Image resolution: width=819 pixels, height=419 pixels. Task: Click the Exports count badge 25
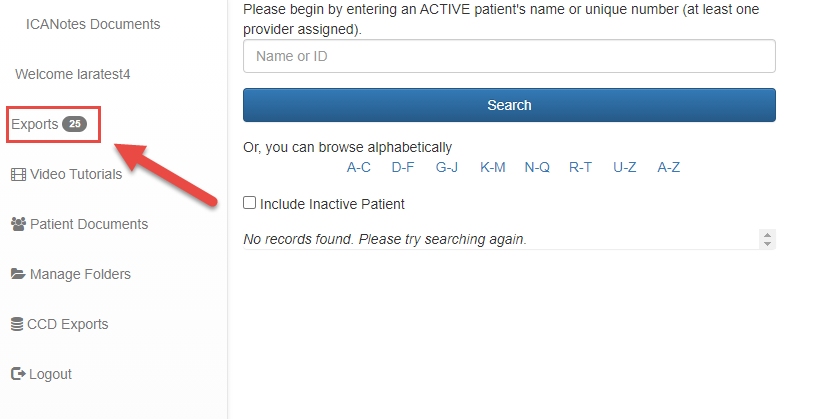point(76,124)
